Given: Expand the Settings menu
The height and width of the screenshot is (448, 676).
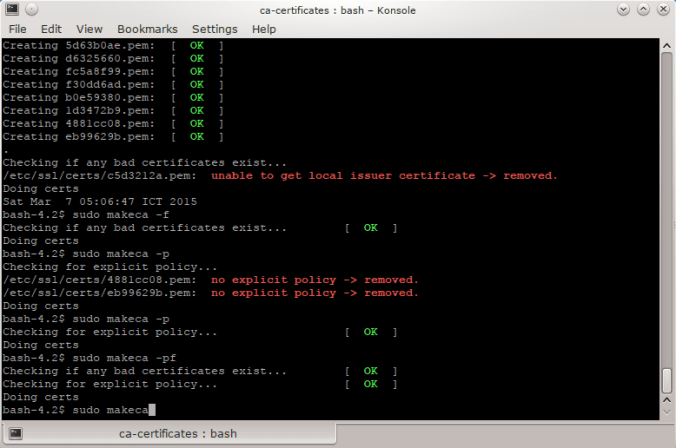Looking at the screenshot, I should tap(215, 29).
